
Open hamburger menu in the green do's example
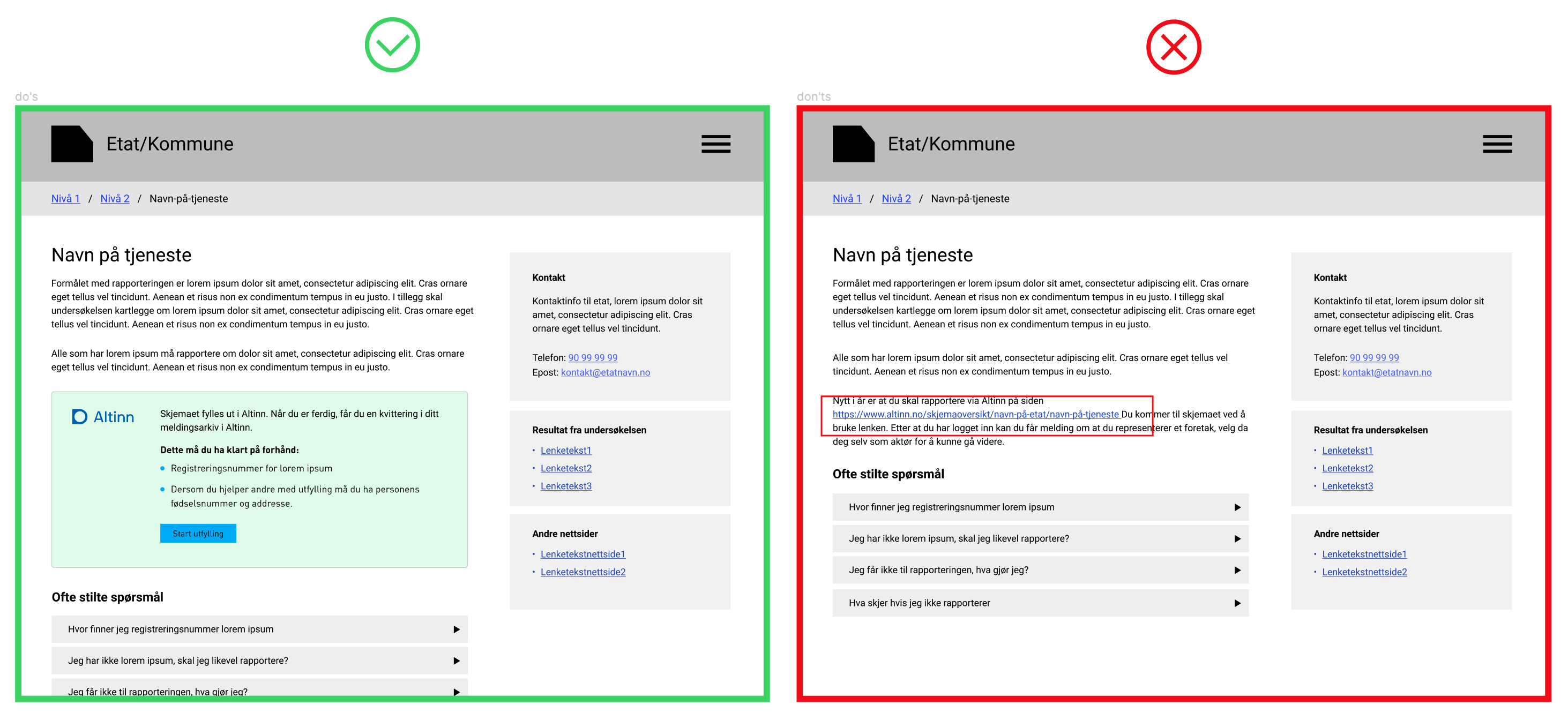point(715,144)
